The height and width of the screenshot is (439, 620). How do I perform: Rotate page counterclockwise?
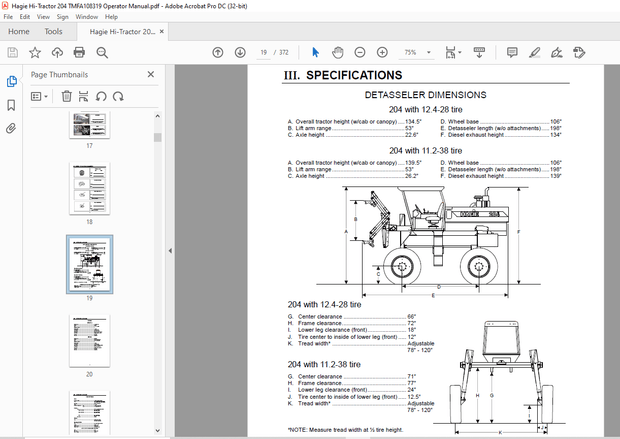tap(101, 96)
